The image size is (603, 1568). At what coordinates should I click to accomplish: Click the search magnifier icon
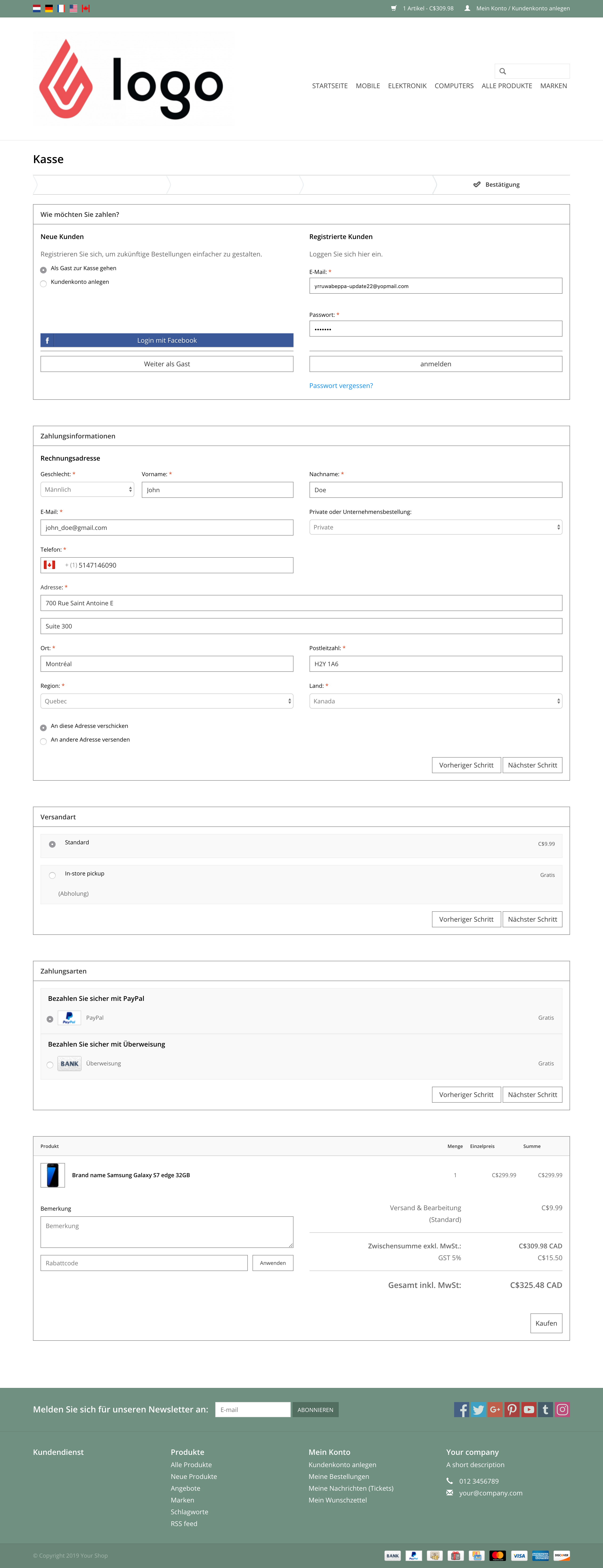click(x=503, y=71)
